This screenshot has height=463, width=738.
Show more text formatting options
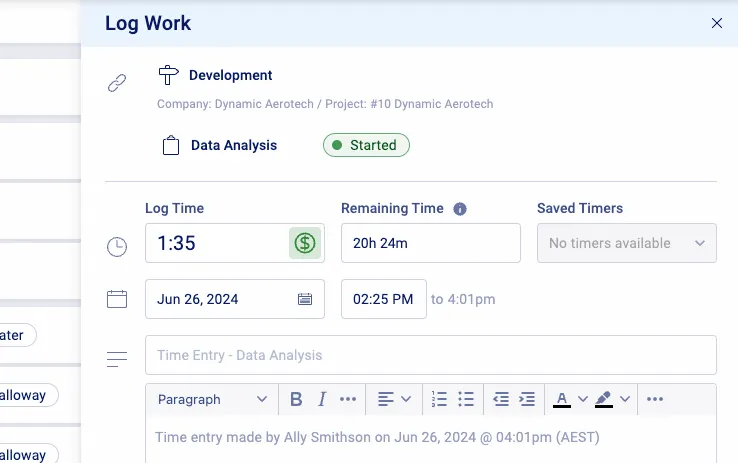(x=348, y=399)
